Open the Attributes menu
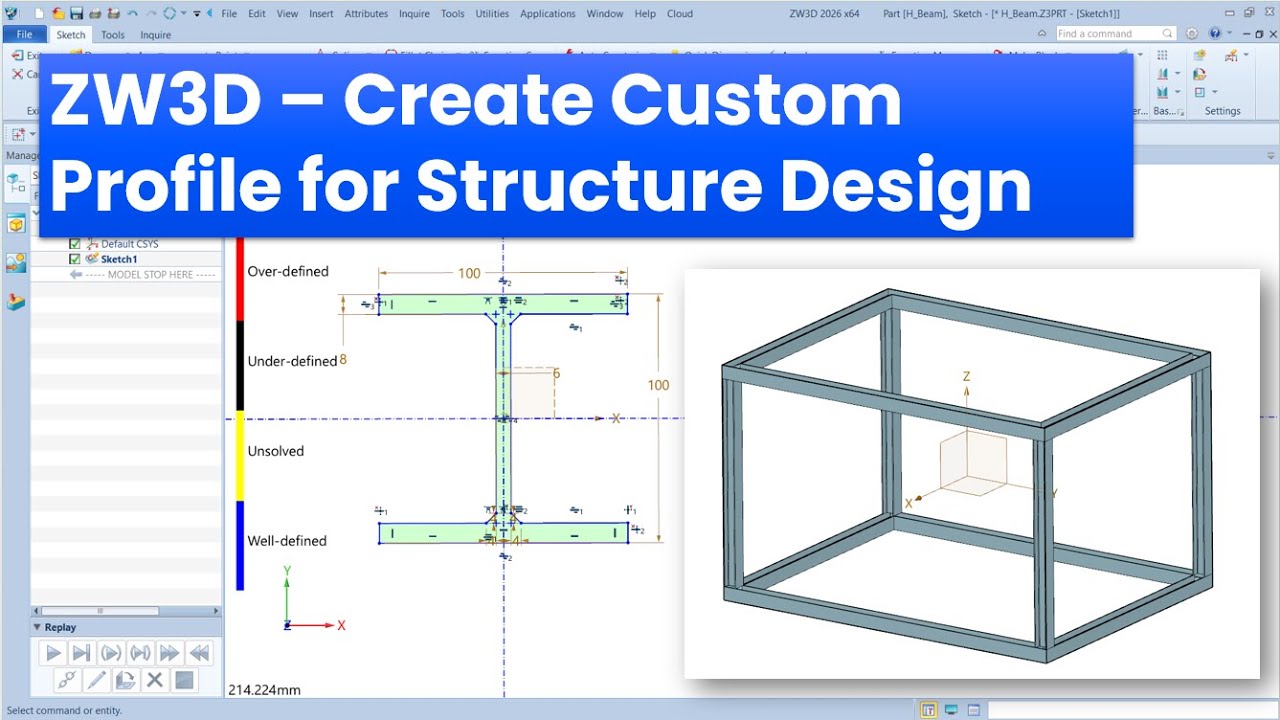This screenshot has height=720, width=1280. pyautogui.click(x=366, y=14)
